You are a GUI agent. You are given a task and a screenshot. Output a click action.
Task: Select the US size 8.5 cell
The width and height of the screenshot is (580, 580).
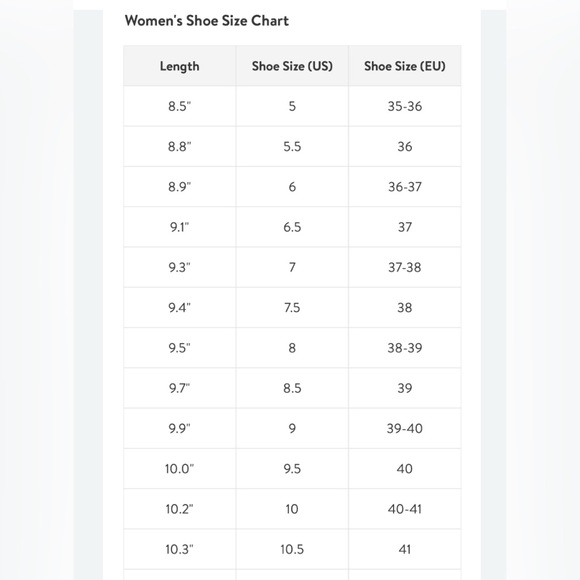click(x=292, y=388)
